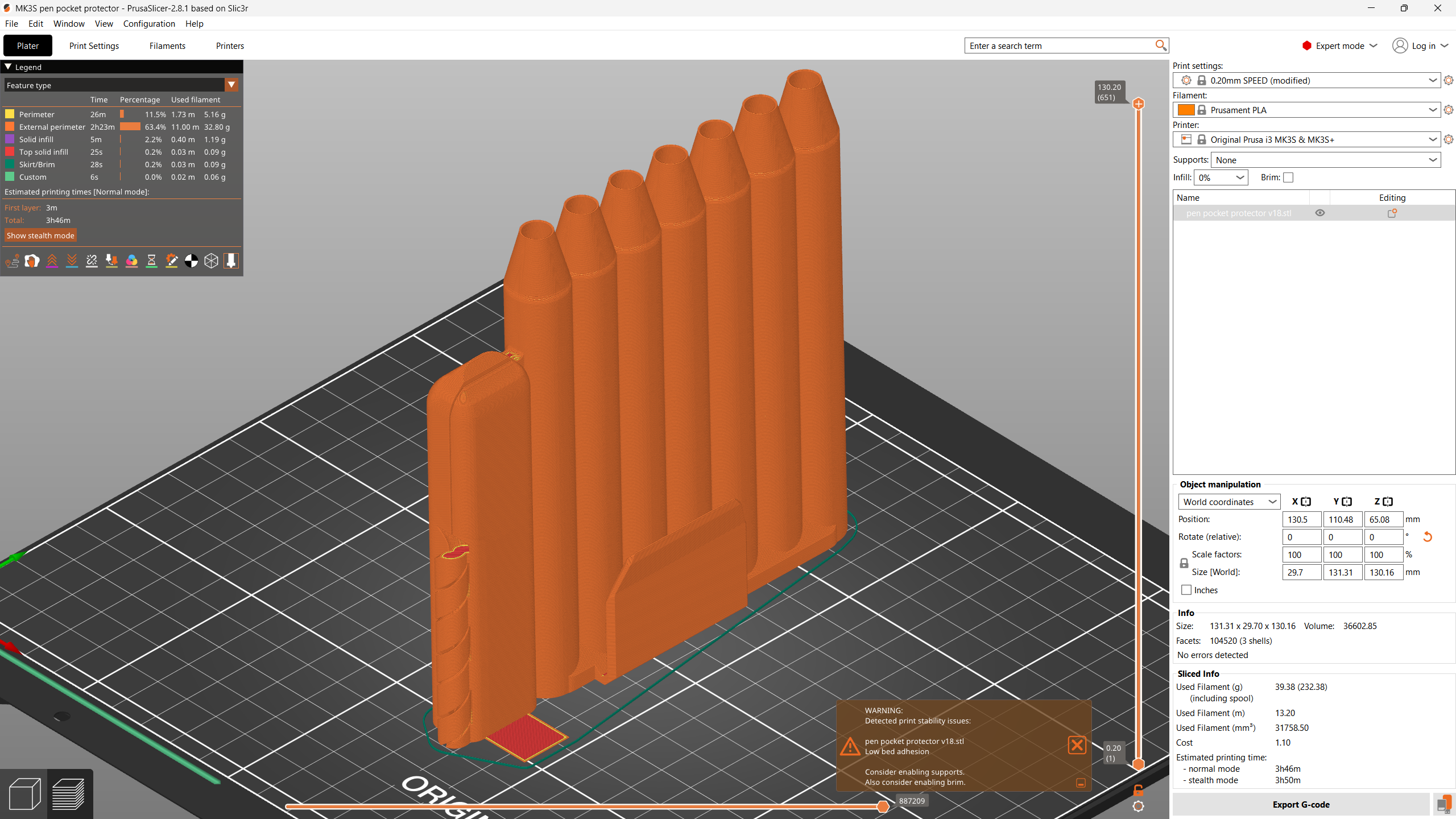Toggle the scale factors proportion lock

click(1184, 563)
